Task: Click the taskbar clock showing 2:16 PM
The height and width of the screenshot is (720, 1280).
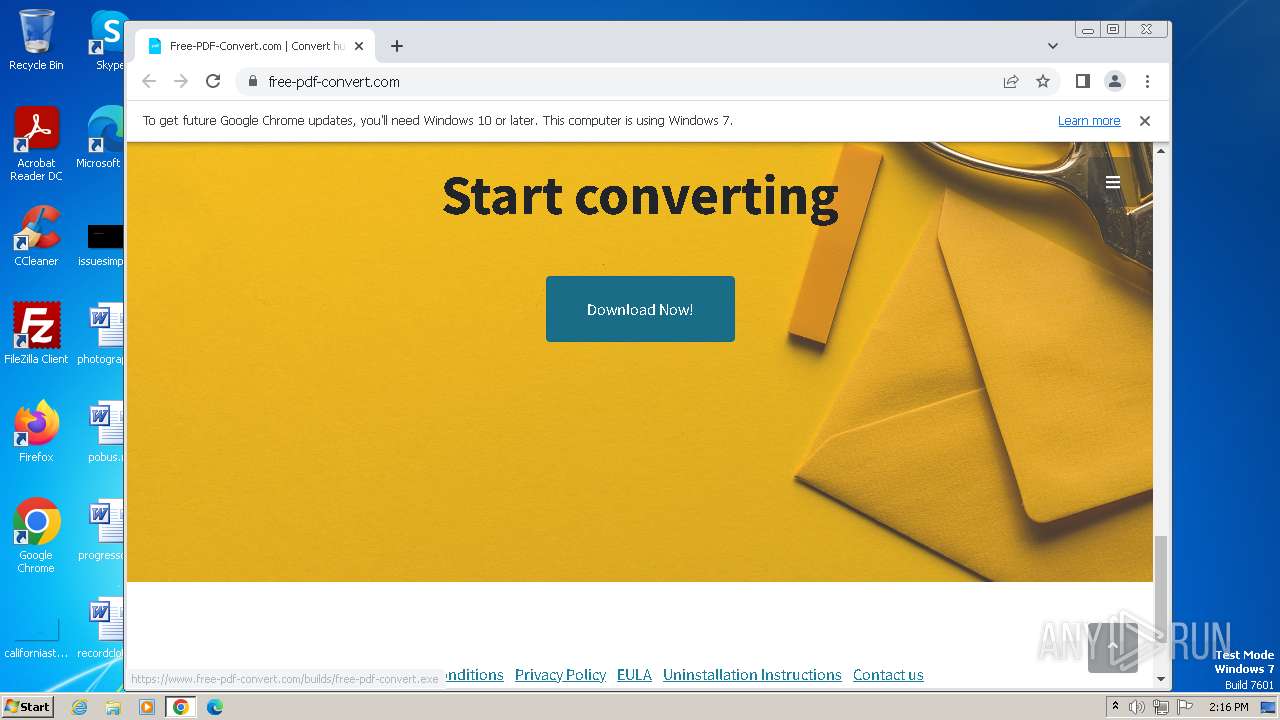Action: coord(1228,706)
